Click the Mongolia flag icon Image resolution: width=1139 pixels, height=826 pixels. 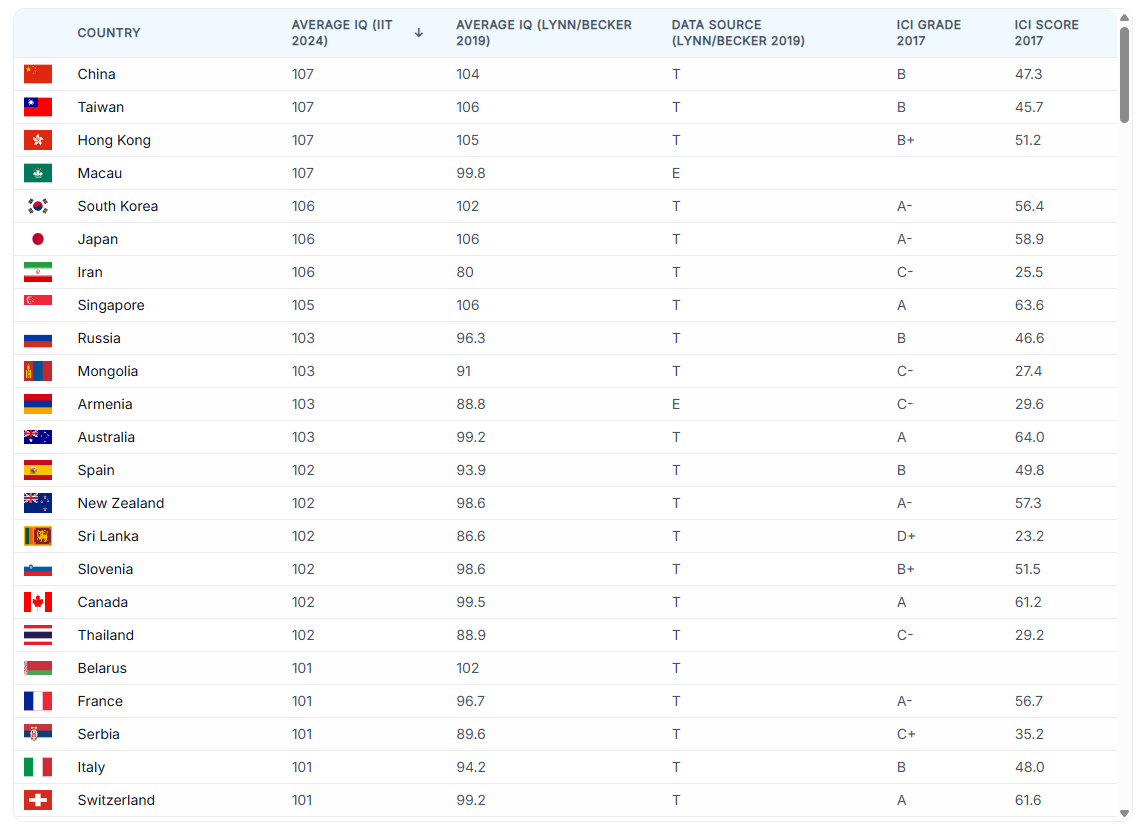(38, 371)
